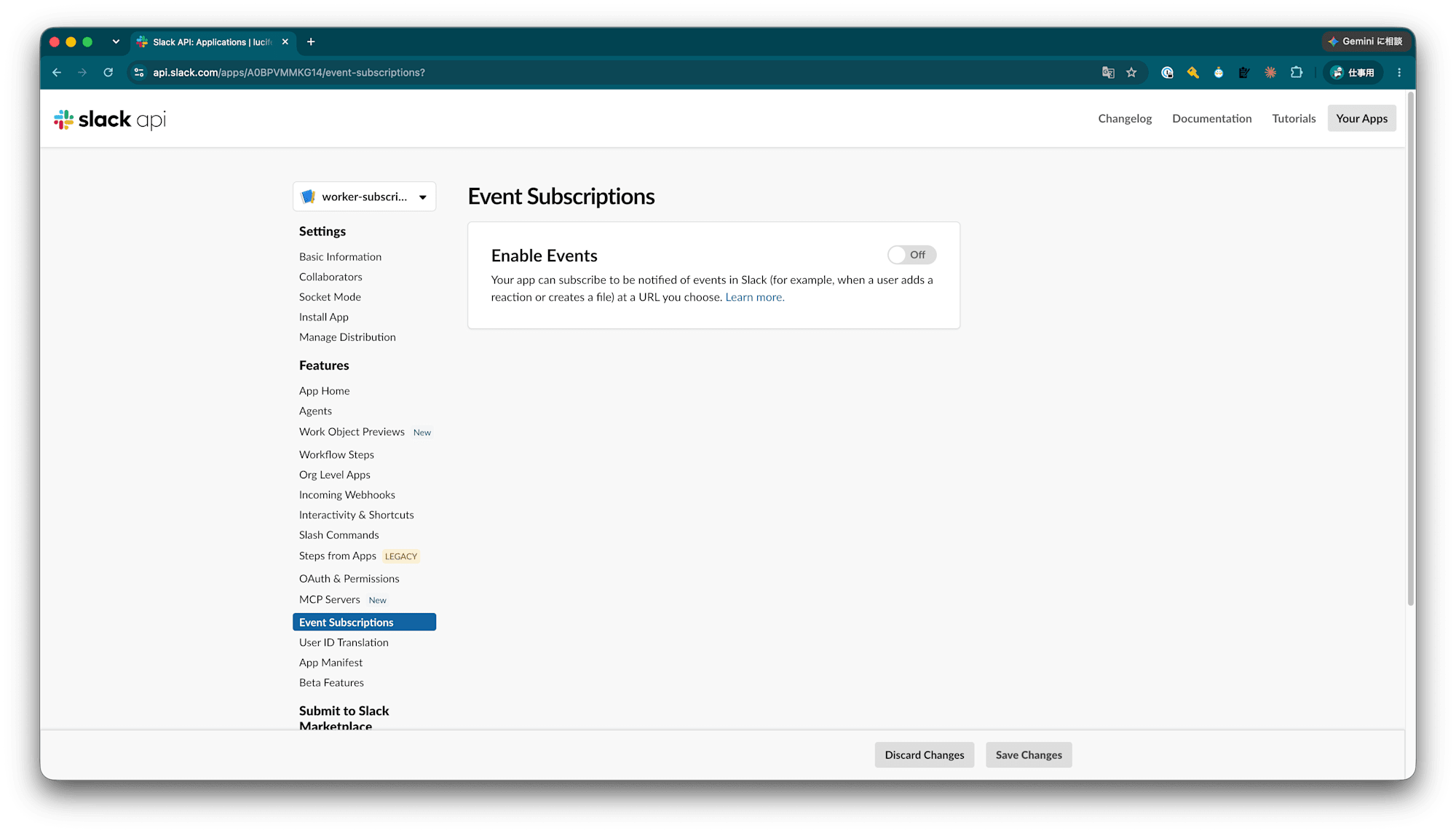Image resolution: width=1456 pixels, height=833 pixels.
Task: Toggle the Enable Events switch on
Action: click(x=911, y=255)
